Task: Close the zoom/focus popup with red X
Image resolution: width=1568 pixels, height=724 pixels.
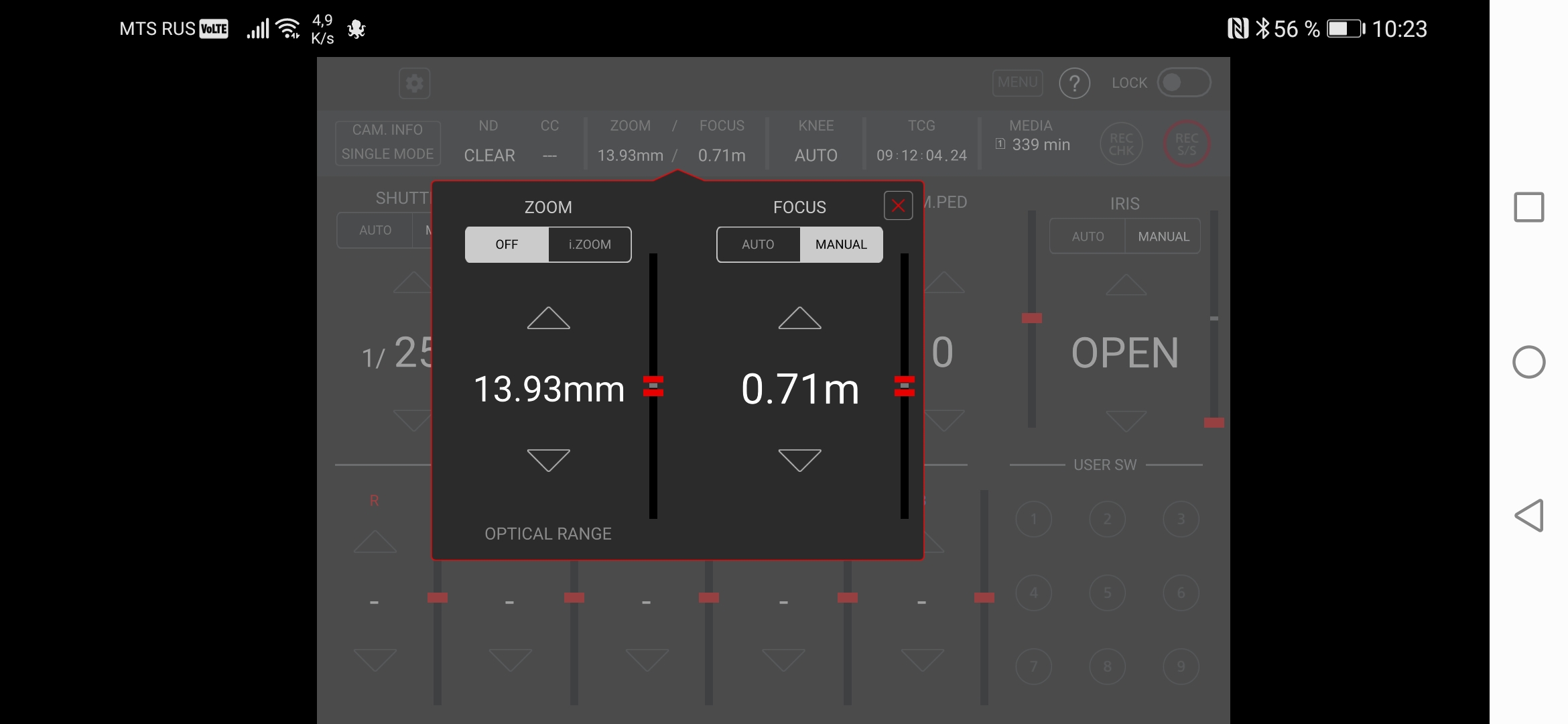Action: (898, 206)
